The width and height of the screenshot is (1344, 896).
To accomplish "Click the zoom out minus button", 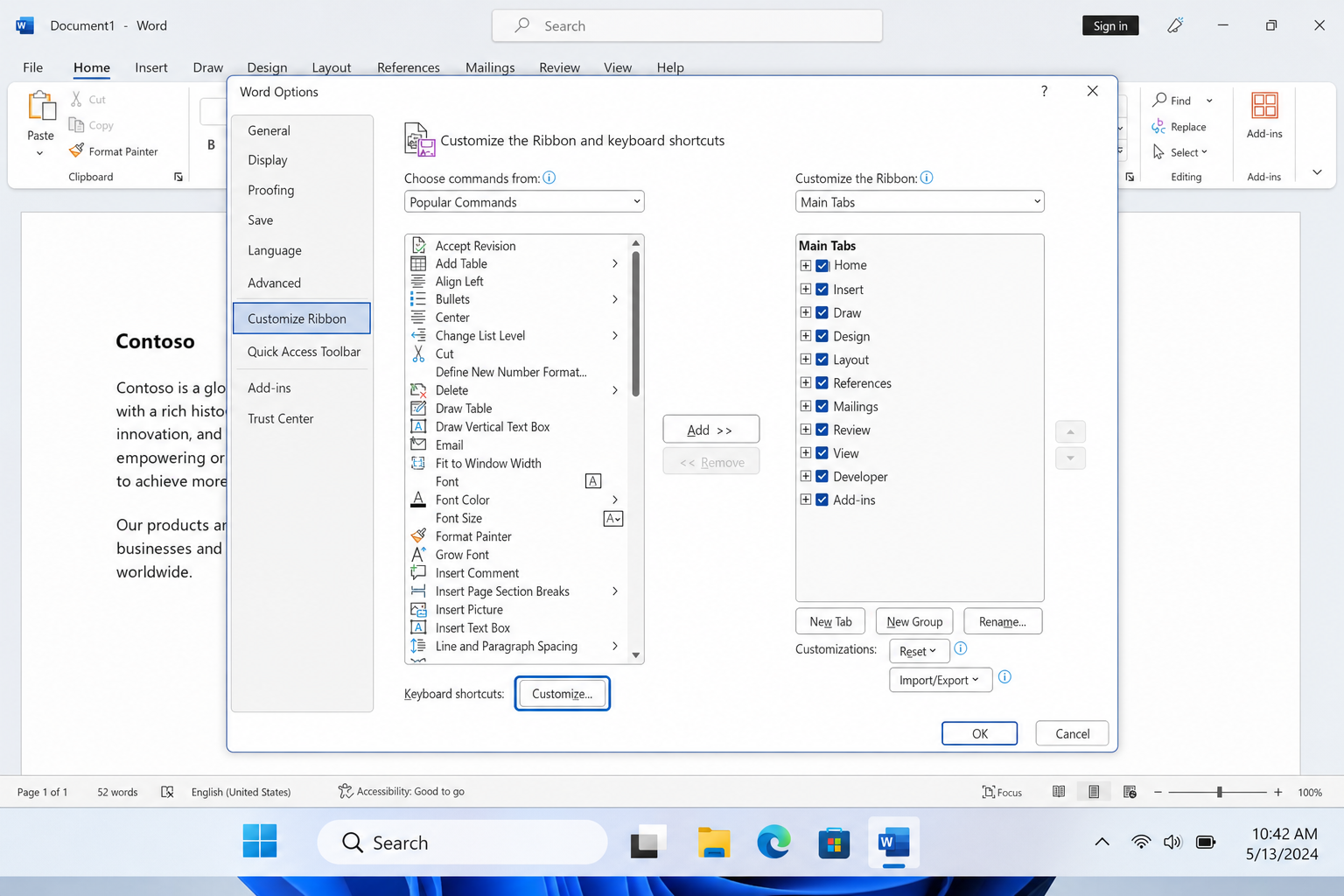I will tap(1158, 792).
